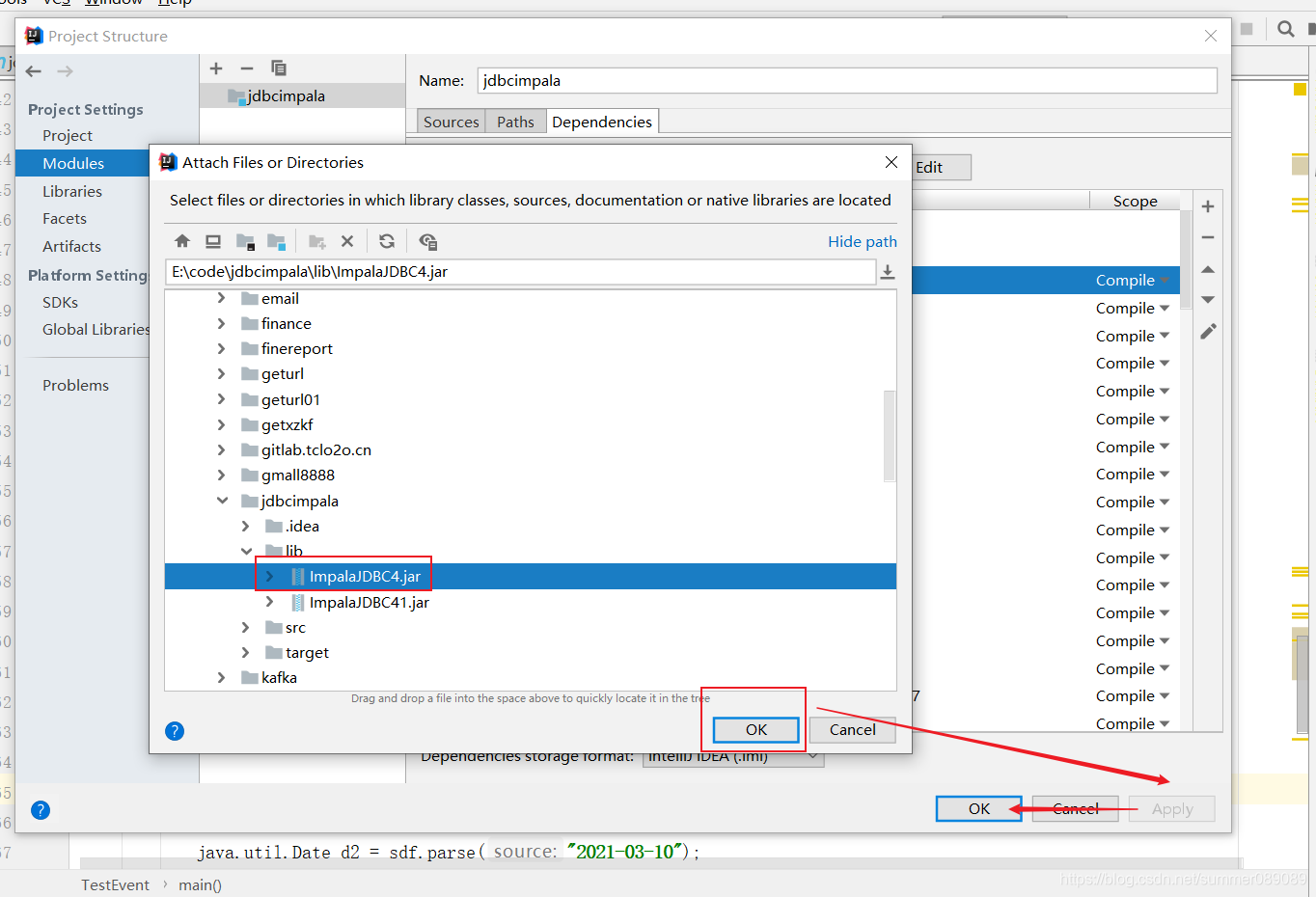This screenshot has width=1316, height=897.
Task: Select the Dependencies tab
Action: point(602,122)
